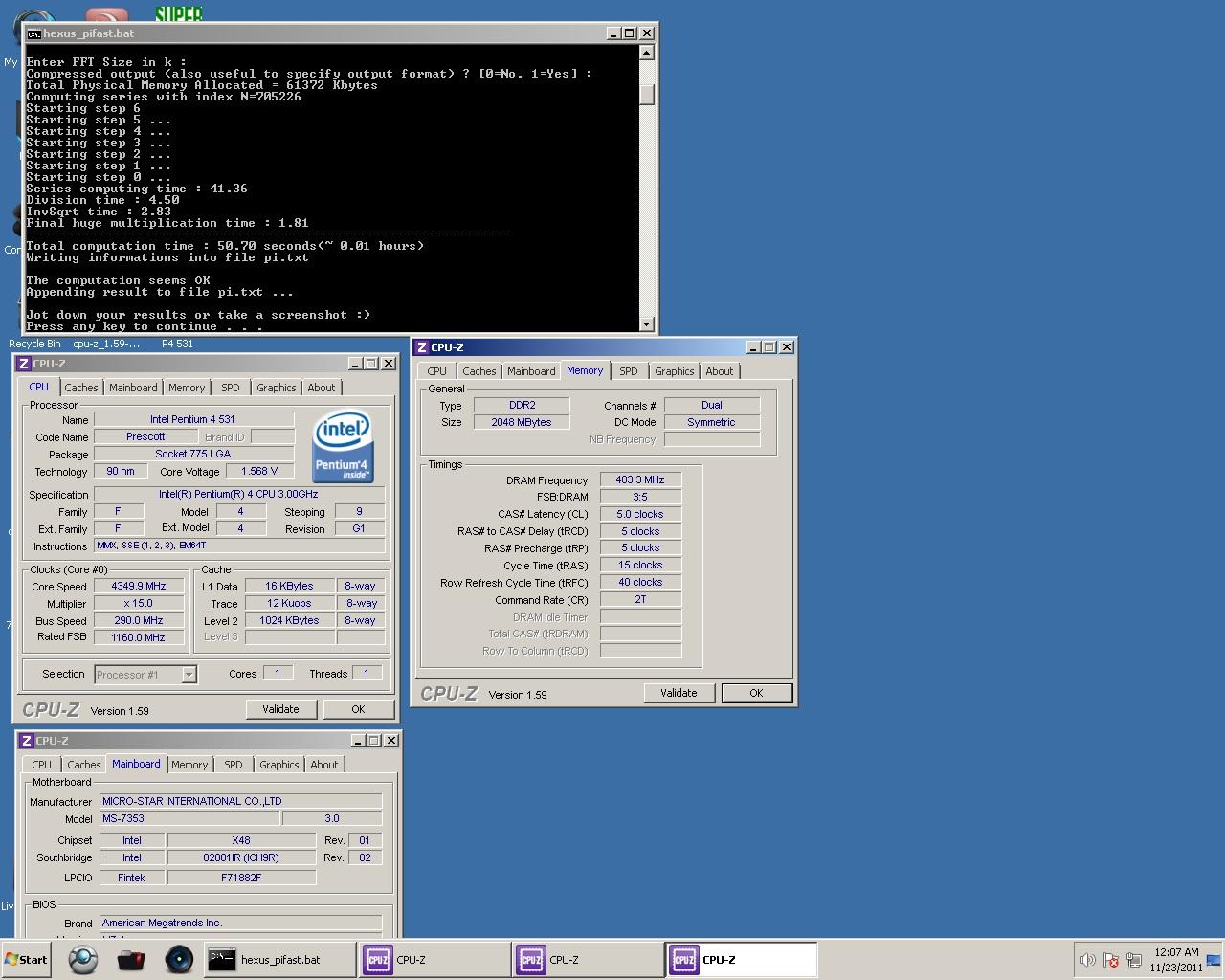Click the dark round lens quick launch icon
Screen dimensions: 1225x980
[x=178, y=960]
